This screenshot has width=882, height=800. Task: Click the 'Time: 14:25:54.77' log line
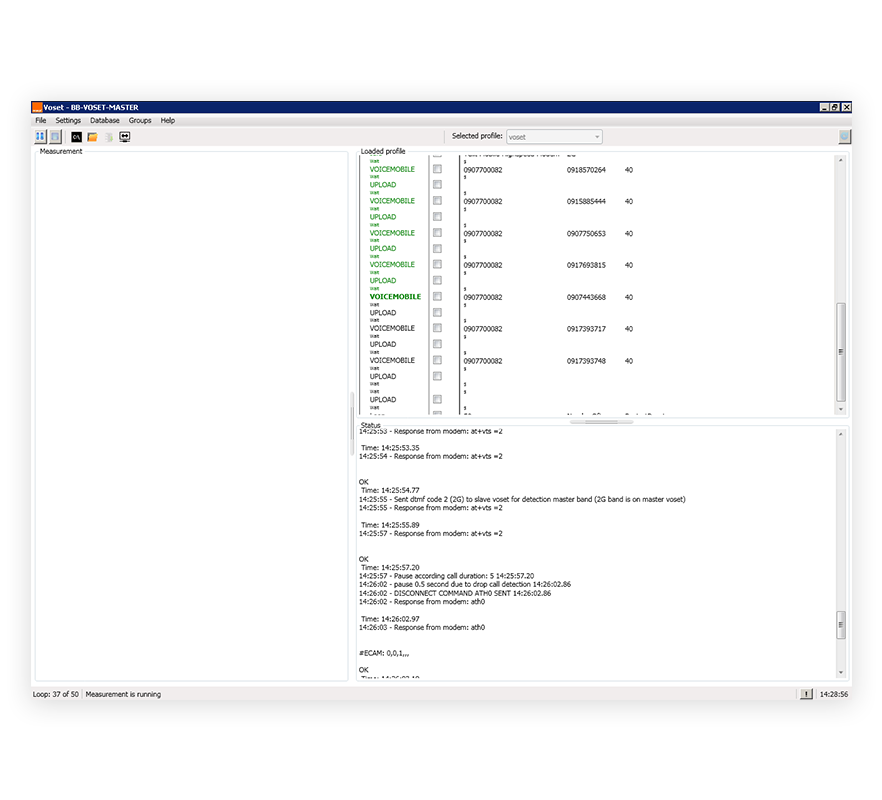[x=390, y=490]
